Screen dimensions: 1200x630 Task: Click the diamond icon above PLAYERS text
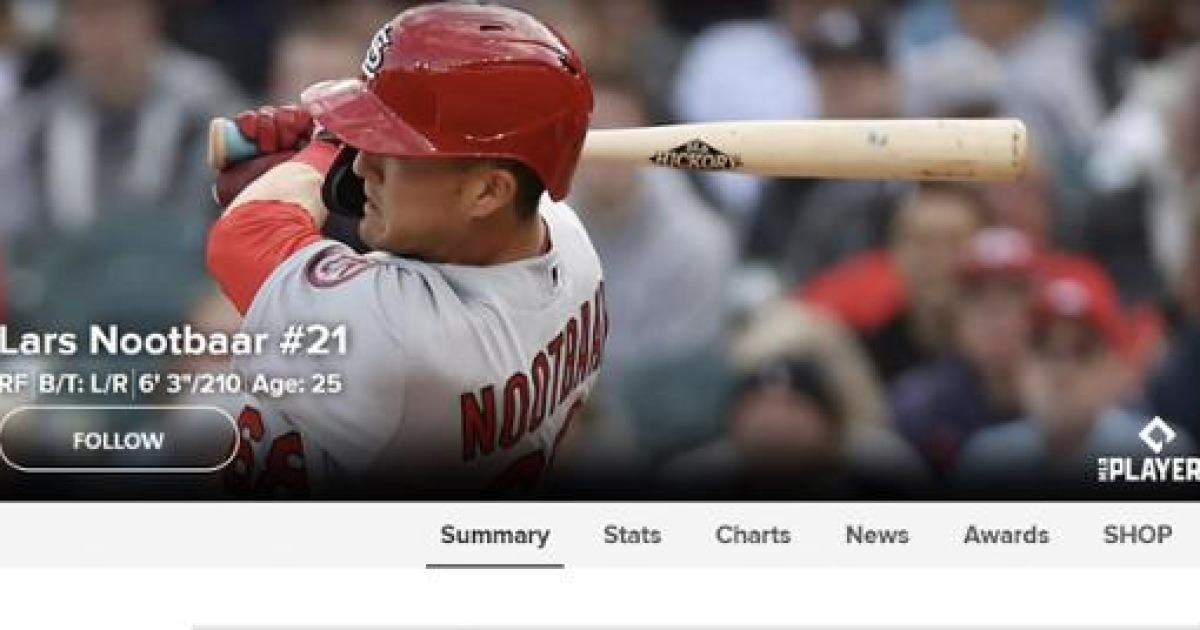[x=1157, y=434]
